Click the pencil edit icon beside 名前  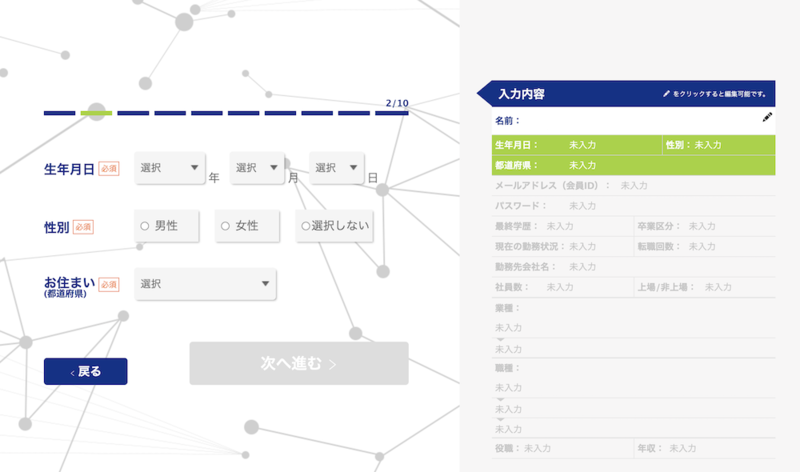pos(767,117)
